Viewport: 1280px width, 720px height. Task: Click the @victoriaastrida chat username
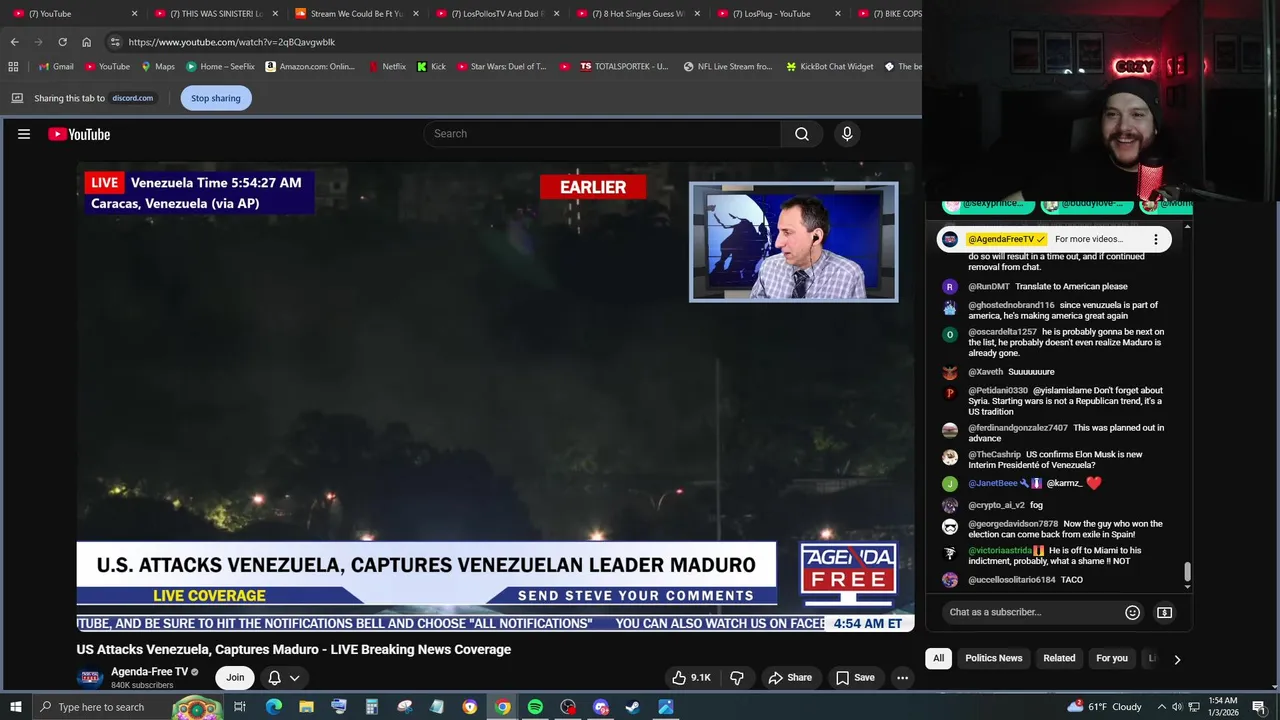point(1000,550)
